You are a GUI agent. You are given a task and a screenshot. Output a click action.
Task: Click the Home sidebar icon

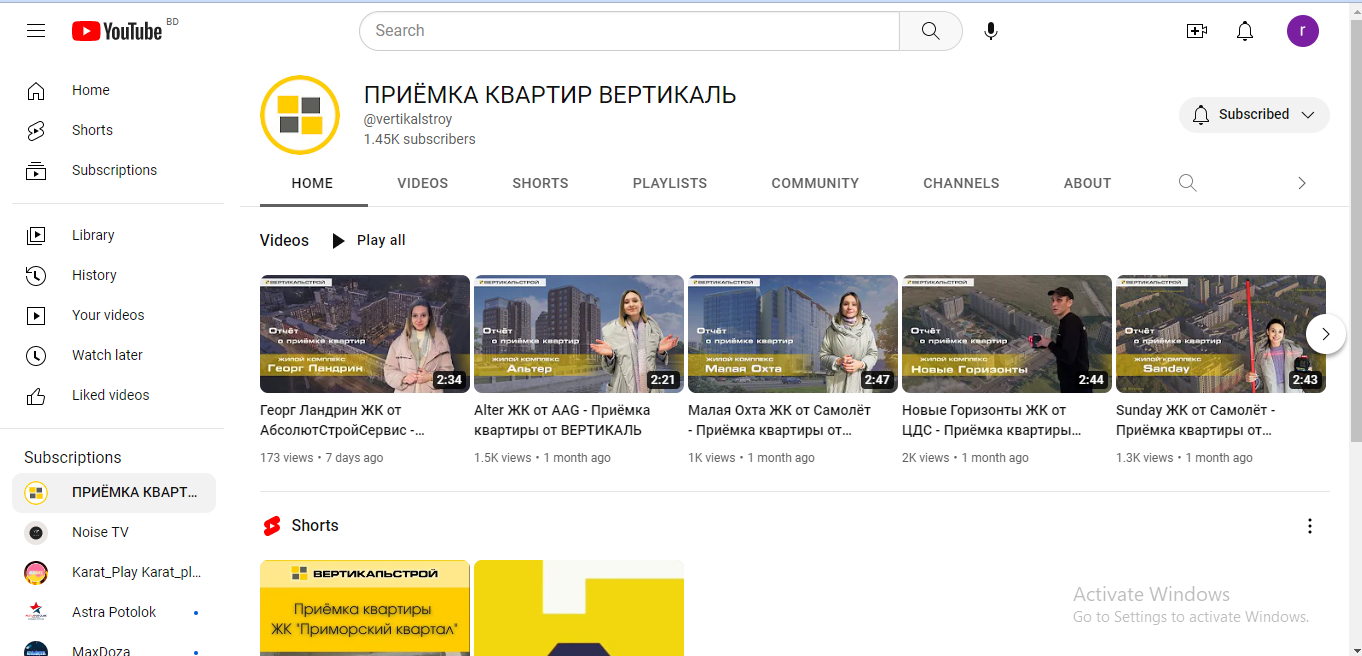[x=36, y=91]
